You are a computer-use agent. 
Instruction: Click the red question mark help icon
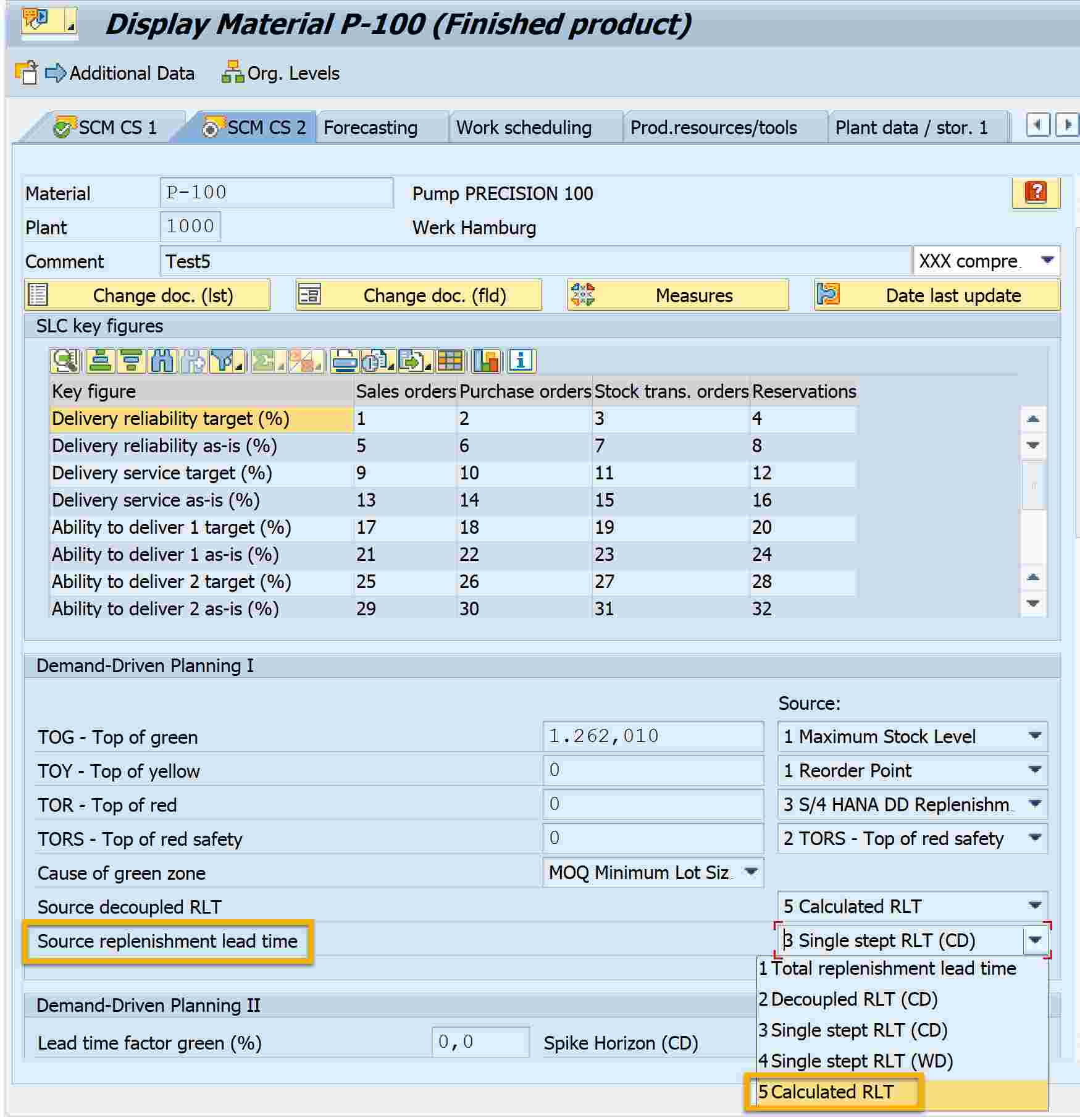[x=1036, y=193]
